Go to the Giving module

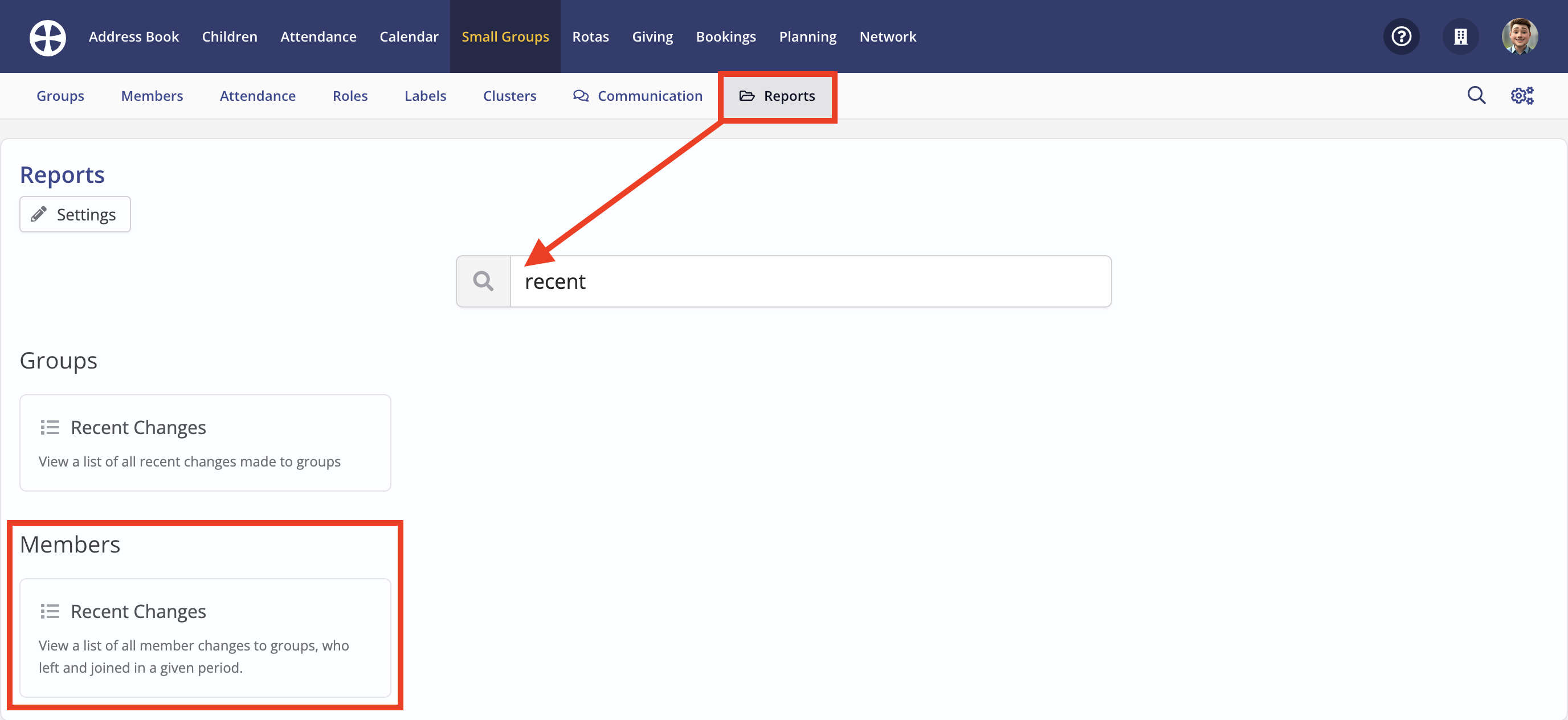pos(652,36)
